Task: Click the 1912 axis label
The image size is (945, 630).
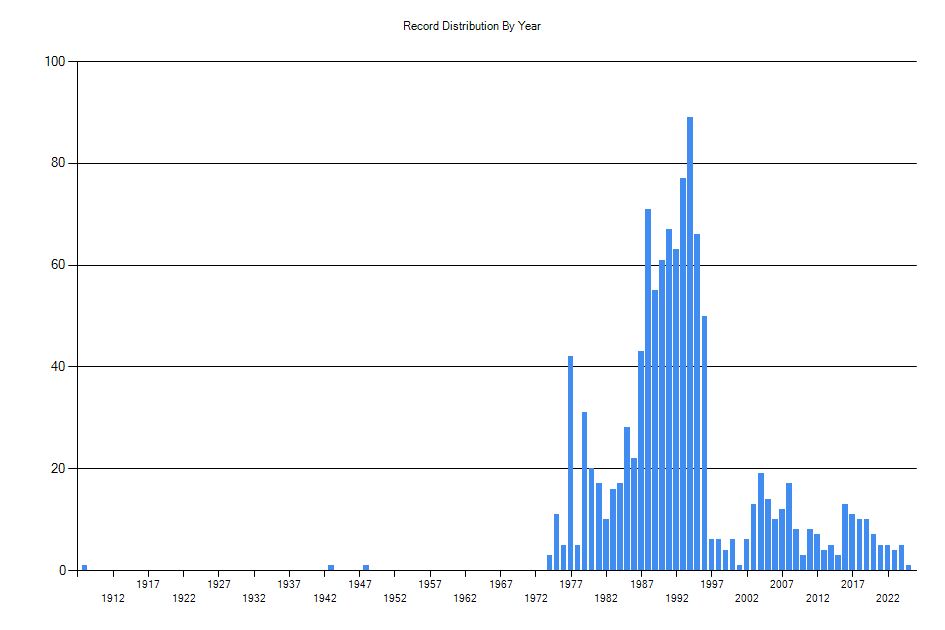Action: 113,597
